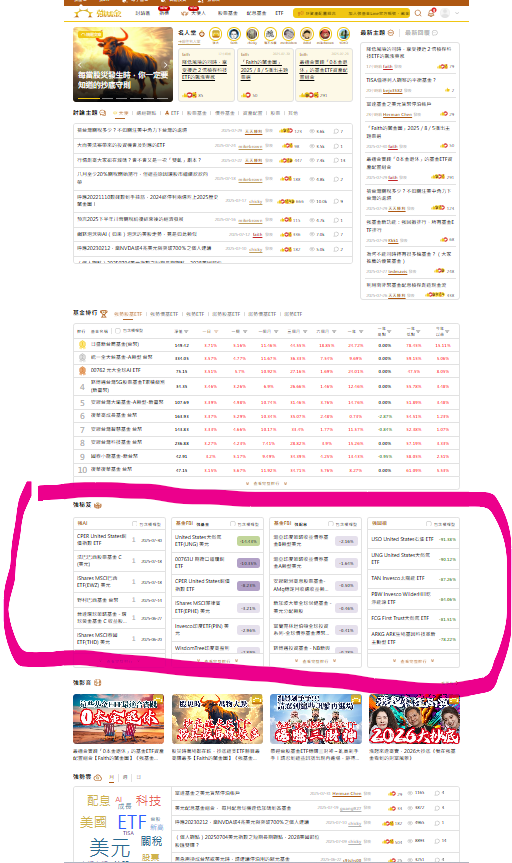Expand more rows under the fund ranking table

click(x=266, y=483)
